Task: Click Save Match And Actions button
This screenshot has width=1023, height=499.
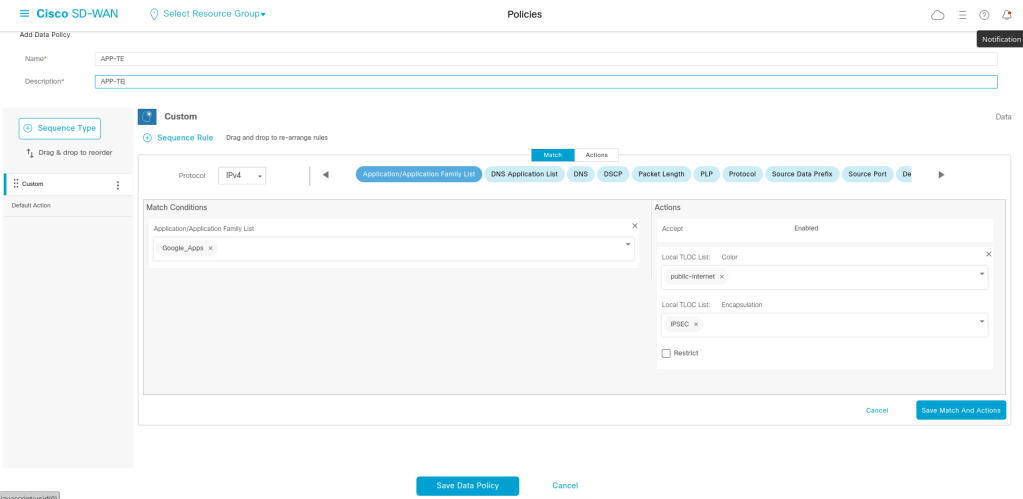Action: click(960, 410)
